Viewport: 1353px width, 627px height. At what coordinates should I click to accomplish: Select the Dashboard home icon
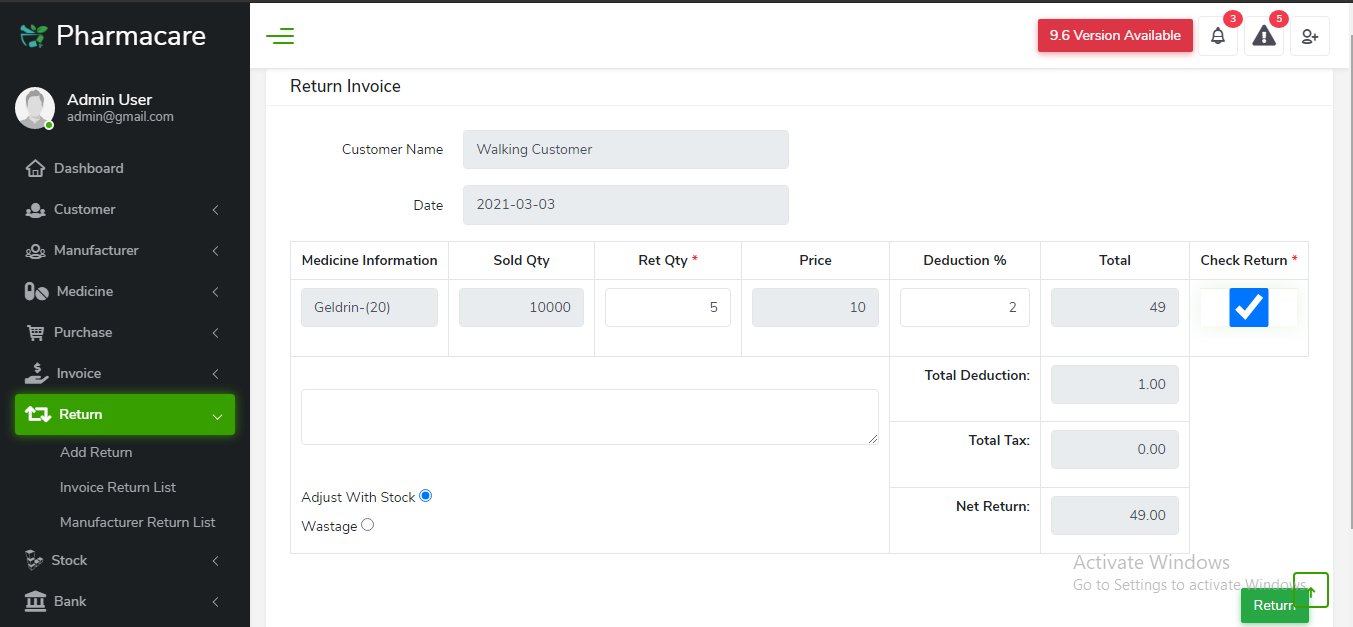34,168
